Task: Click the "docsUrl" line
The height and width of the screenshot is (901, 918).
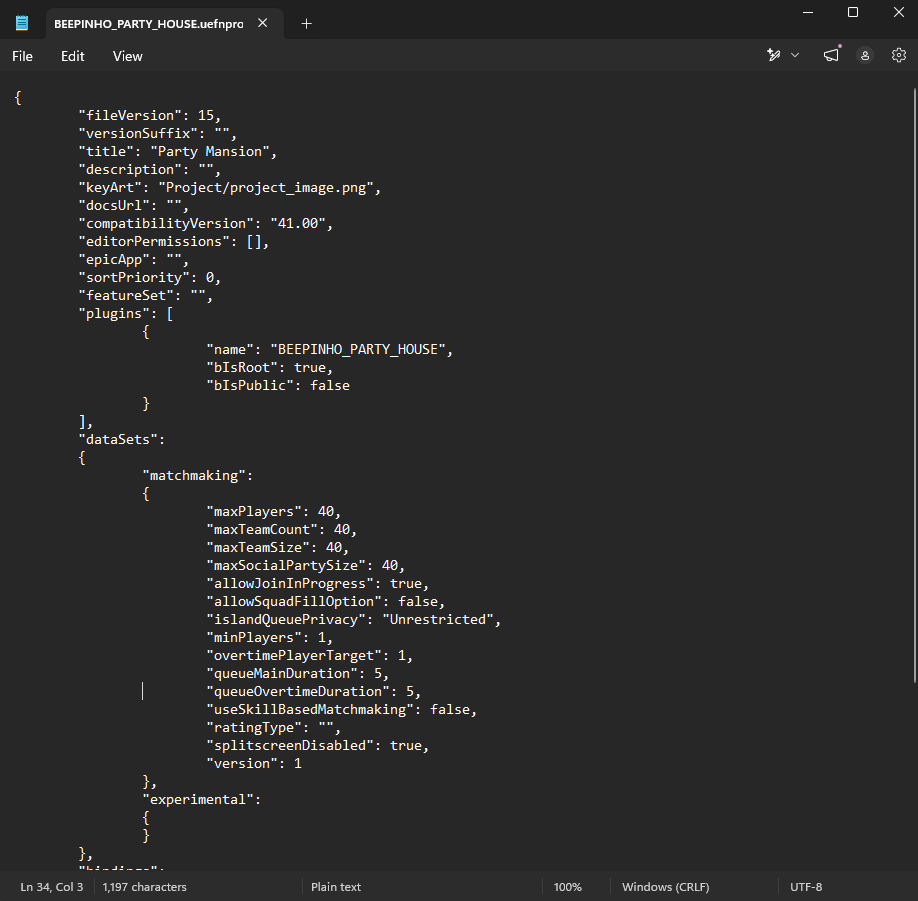Action: [x=133, y=205]
